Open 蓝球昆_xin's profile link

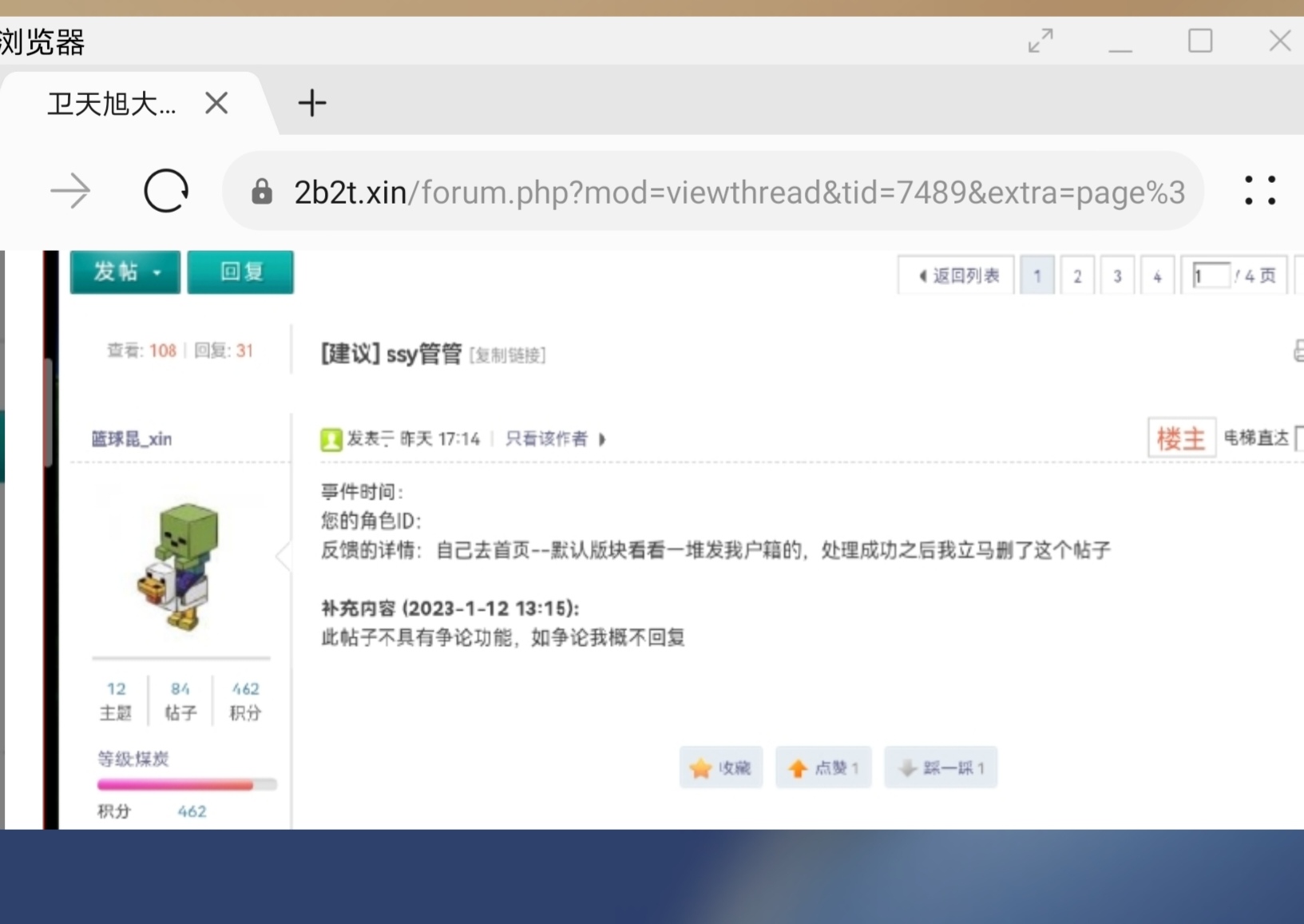click(x=131, y=438)
